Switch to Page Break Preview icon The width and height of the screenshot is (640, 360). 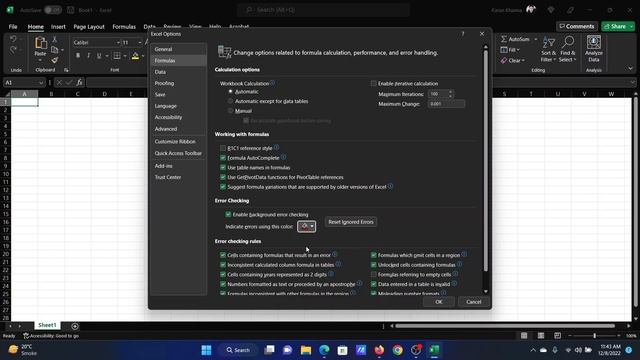click(x=558, y=336)
